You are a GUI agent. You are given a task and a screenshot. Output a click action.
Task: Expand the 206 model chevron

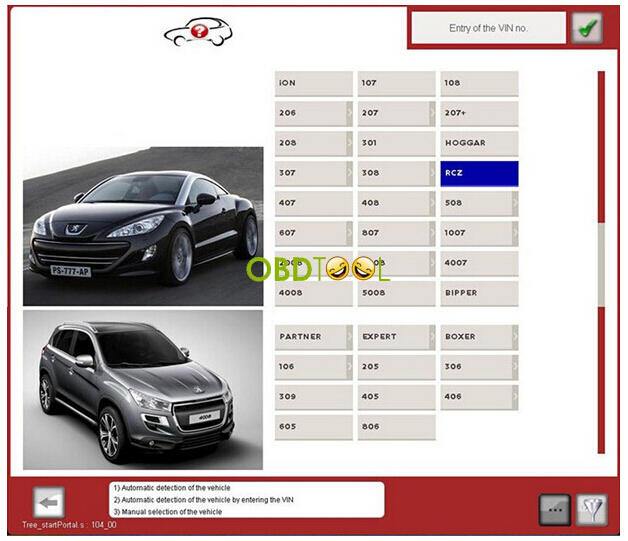pyautogui.click(x=349, y=113)
